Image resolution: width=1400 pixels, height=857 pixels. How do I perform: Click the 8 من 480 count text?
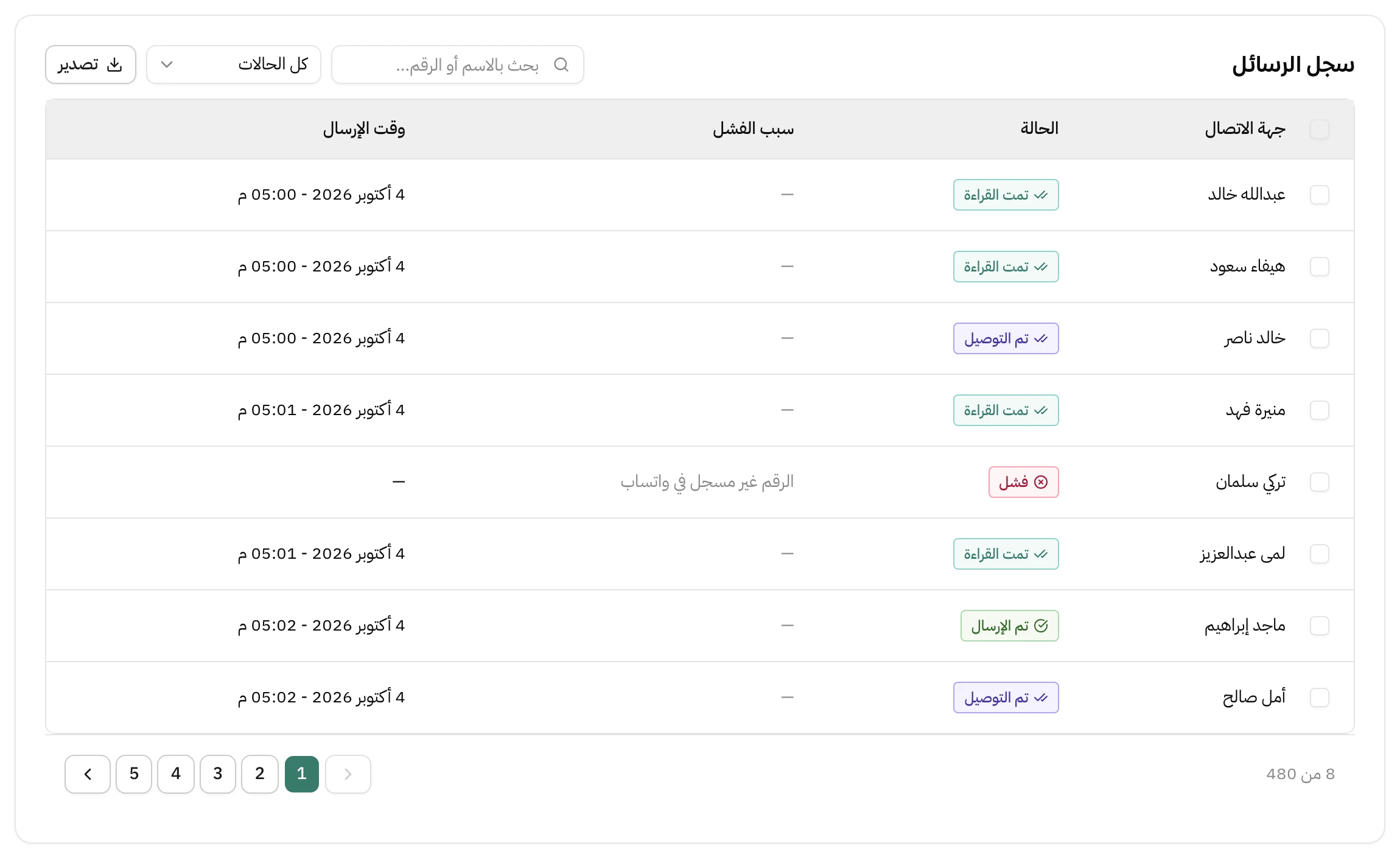pyautogui.click(x=1301, y=774)
